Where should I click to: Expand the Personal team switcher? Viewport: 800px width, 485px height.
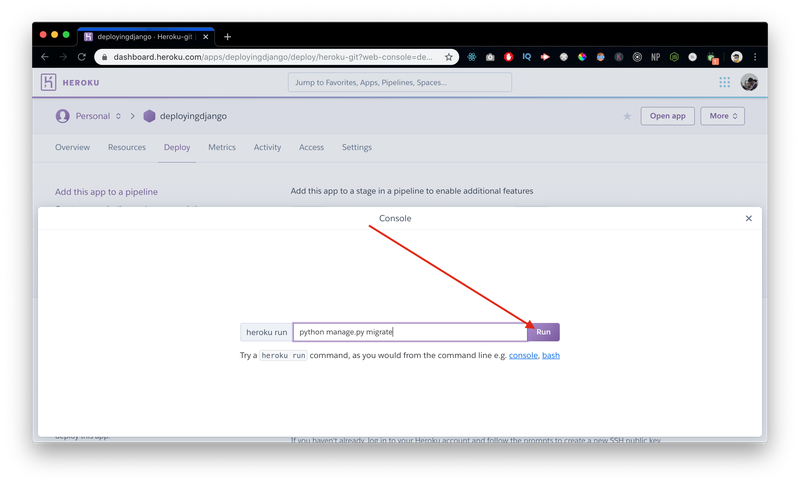pos(118,116)
